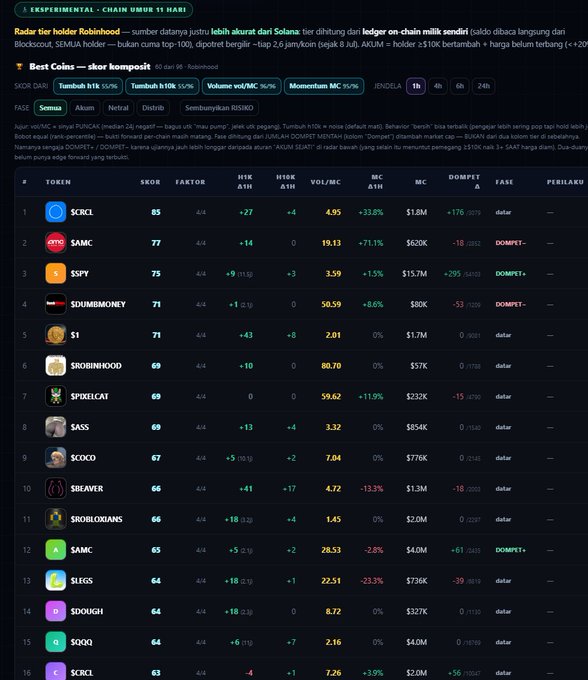Click the orange $SPY token icon

click(56, 274)
